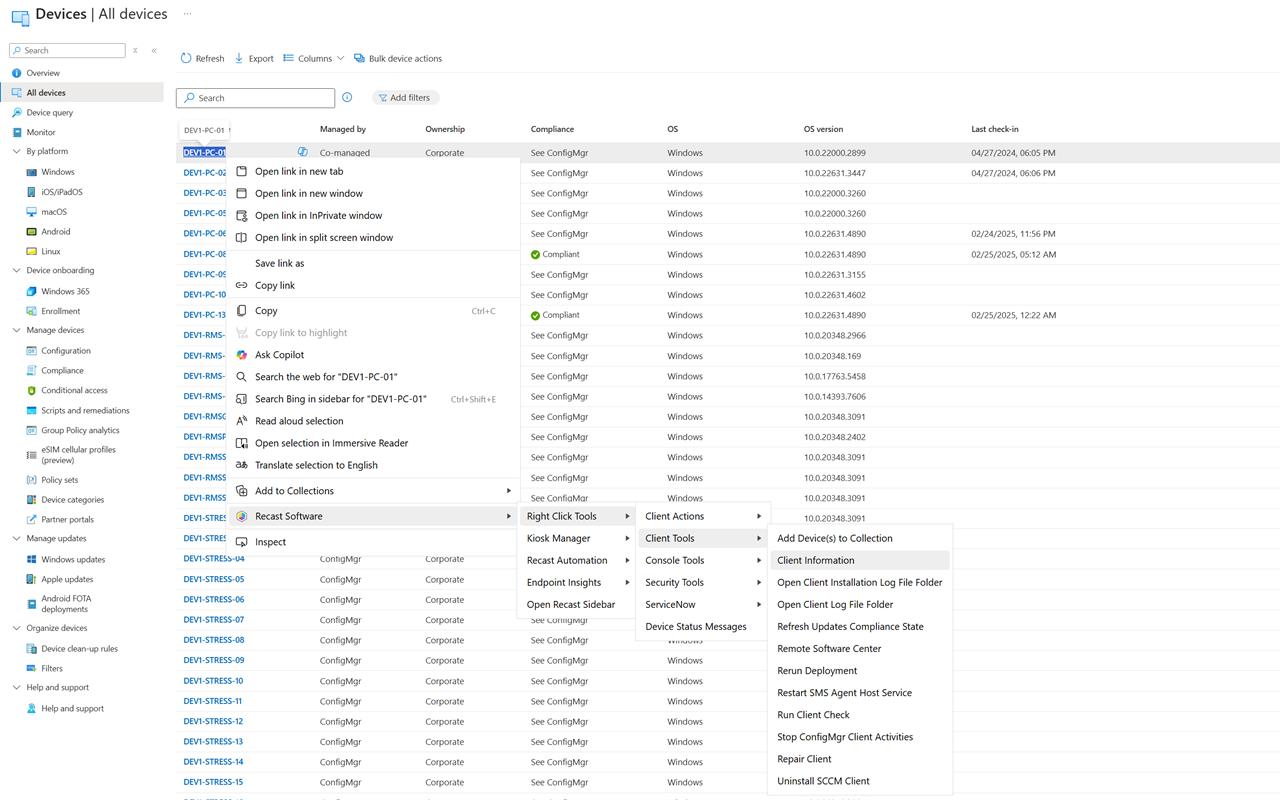Open the Kiosk Manager submenu

pyautogui.click(x=578, y=538)
